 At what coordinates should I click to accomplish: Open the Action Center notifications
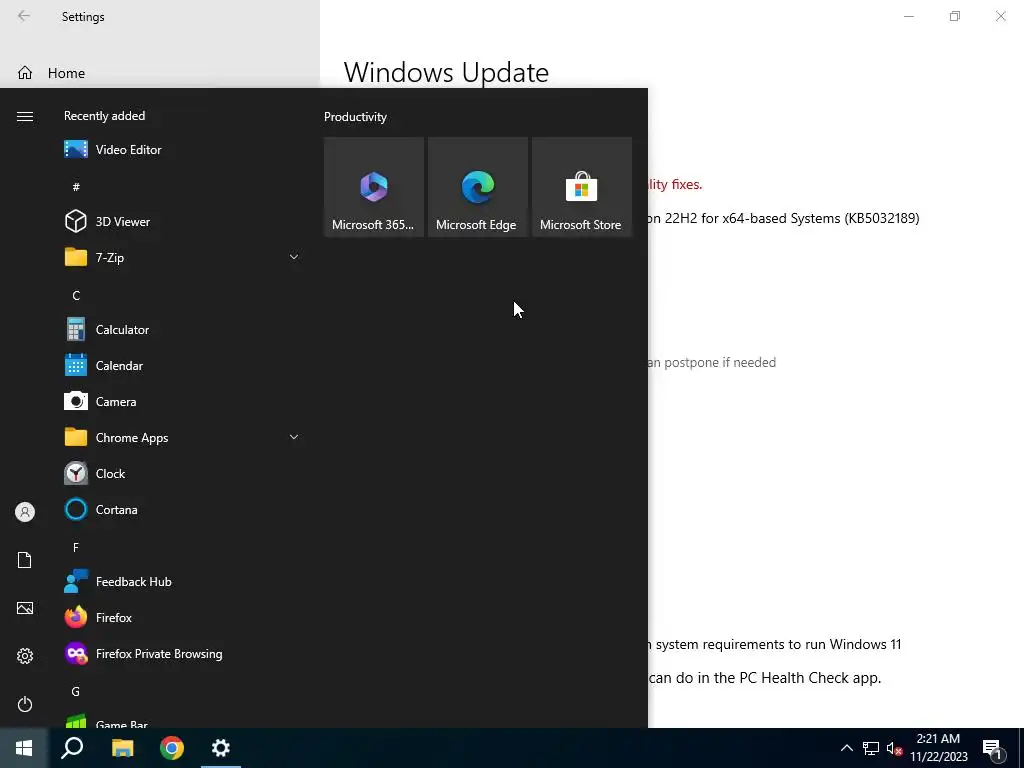click(x=993, y=748)
